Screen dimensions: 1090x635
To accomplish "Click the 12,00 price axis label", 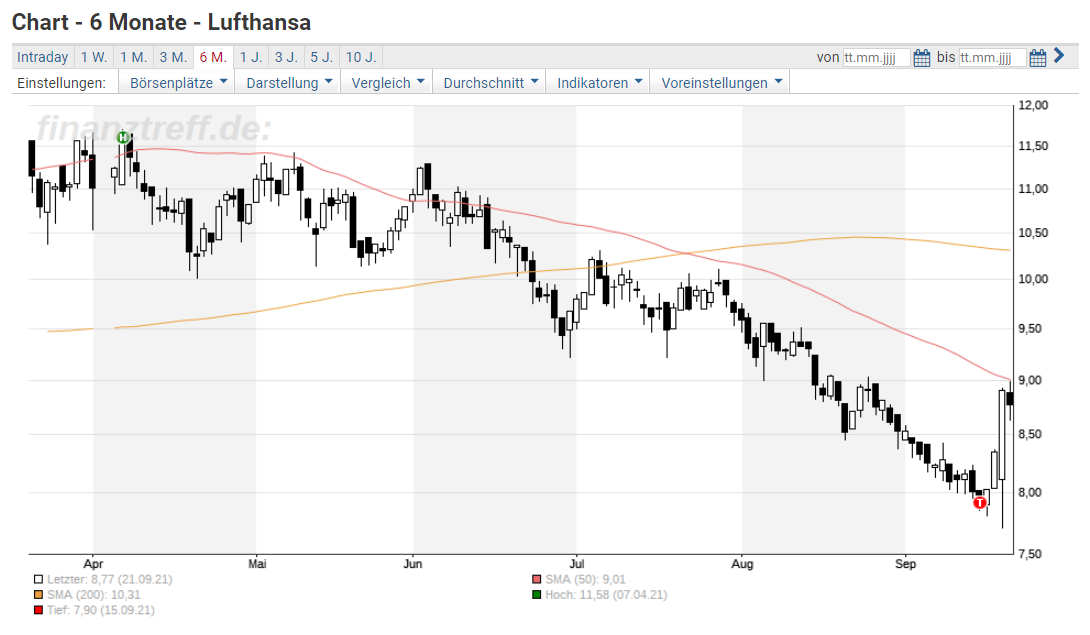I will 1033,106.
